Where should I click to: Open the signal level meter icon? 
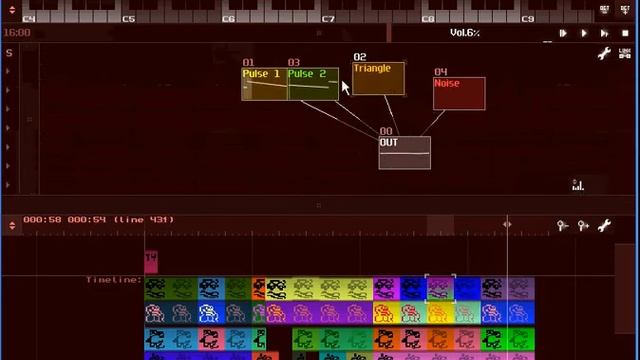click(578, 185)
